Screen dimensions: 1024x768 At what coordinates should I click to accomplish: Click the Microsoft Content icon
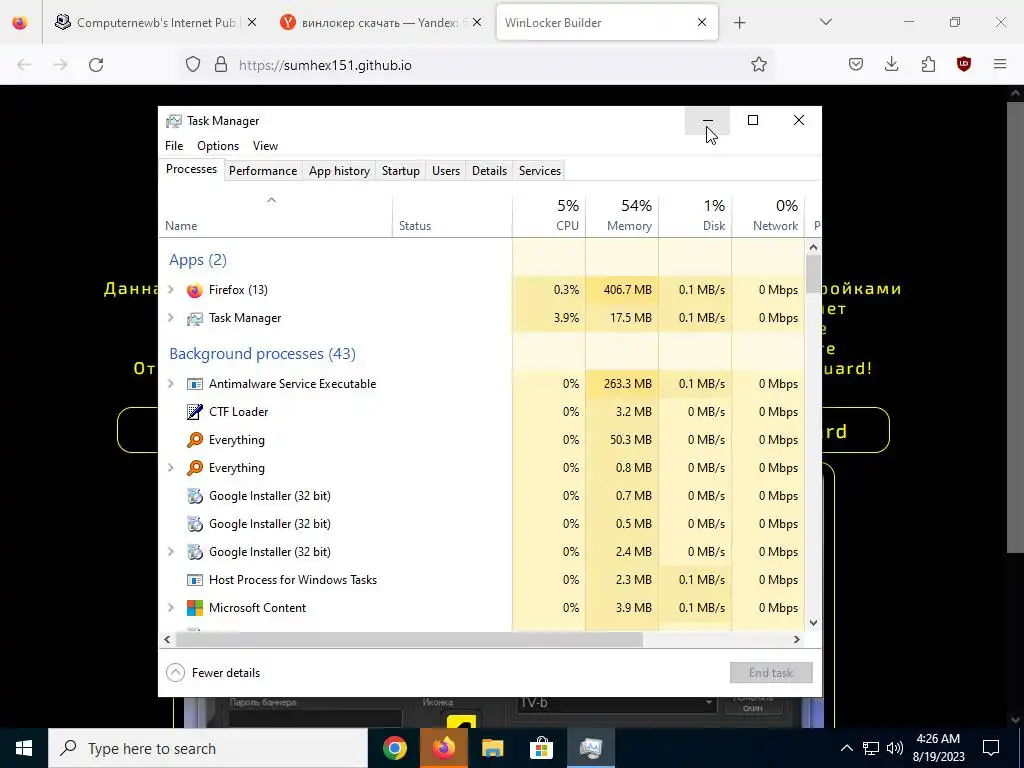195,608
